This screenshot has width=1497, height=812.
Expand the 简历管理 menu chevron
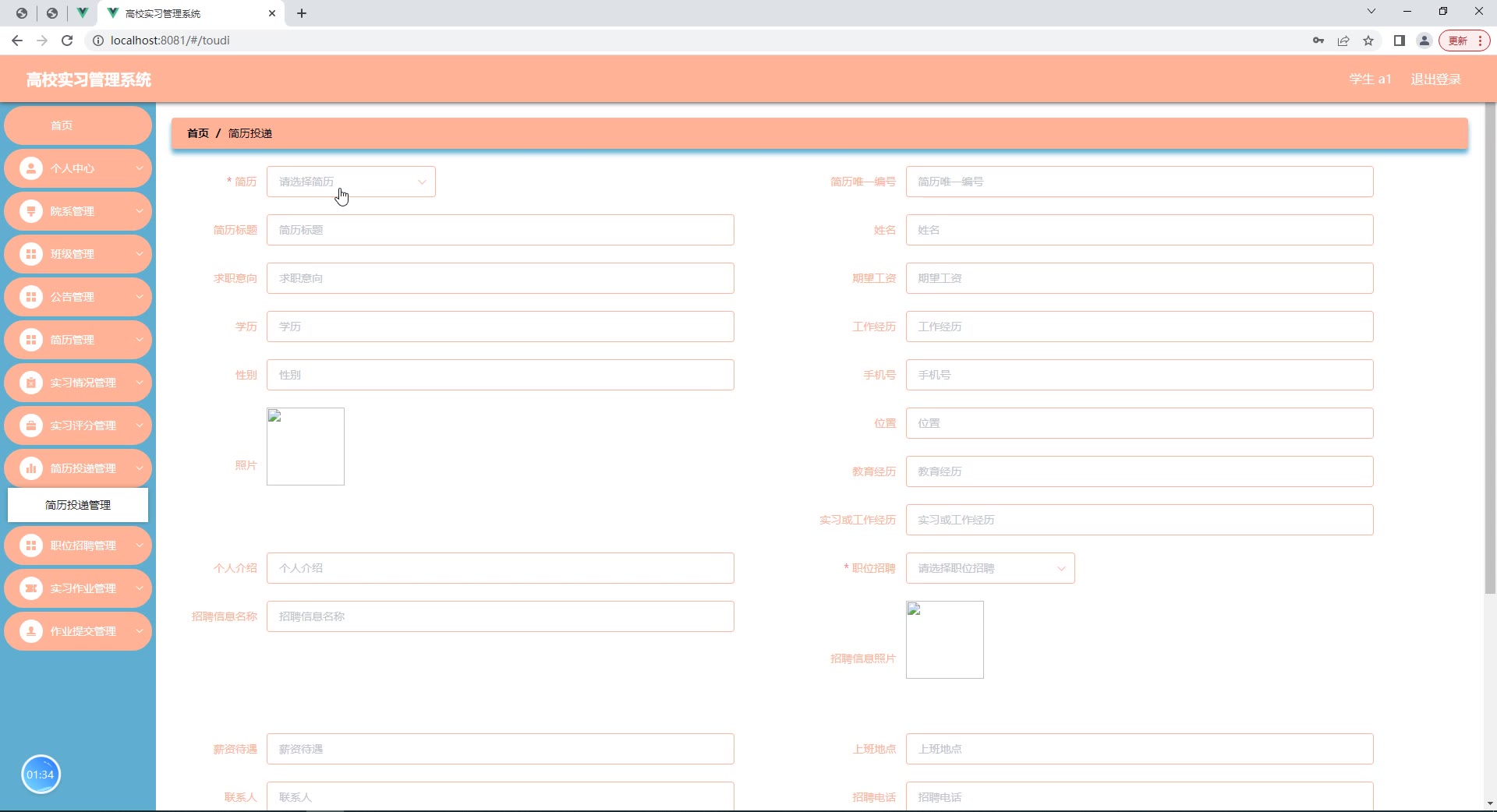coord(140,340)
